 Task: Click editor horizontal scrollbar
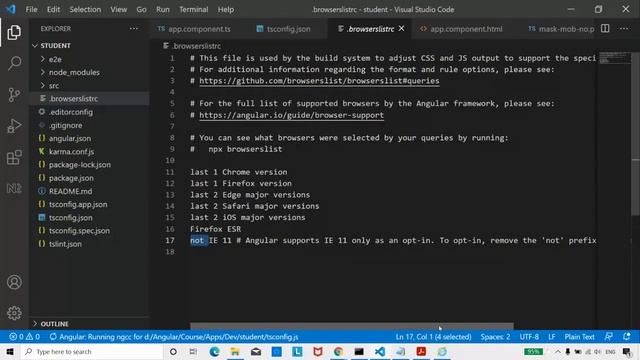(x=352, y=326)
